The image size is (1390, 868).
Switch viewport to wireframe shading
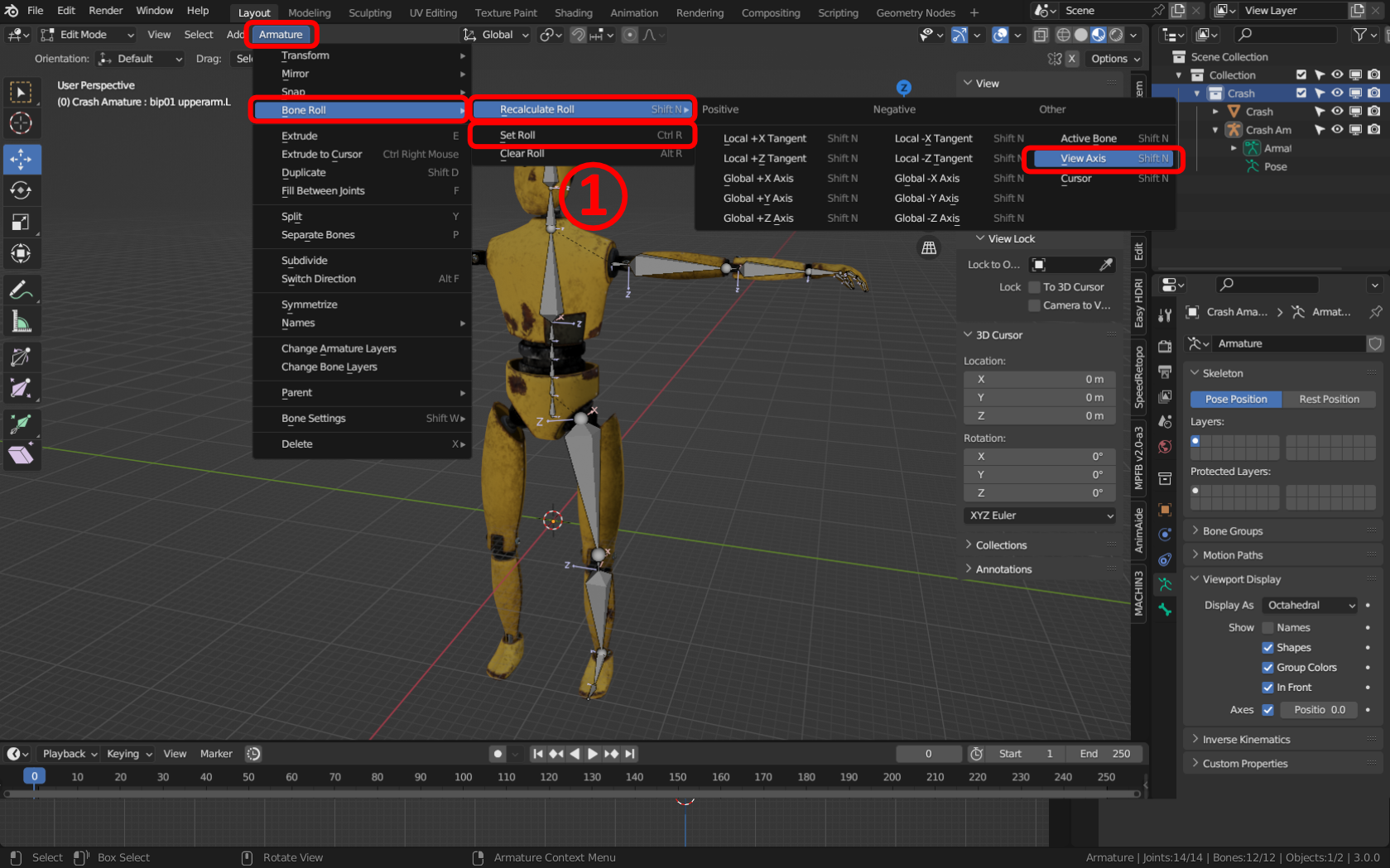(x=1064, y=35)
